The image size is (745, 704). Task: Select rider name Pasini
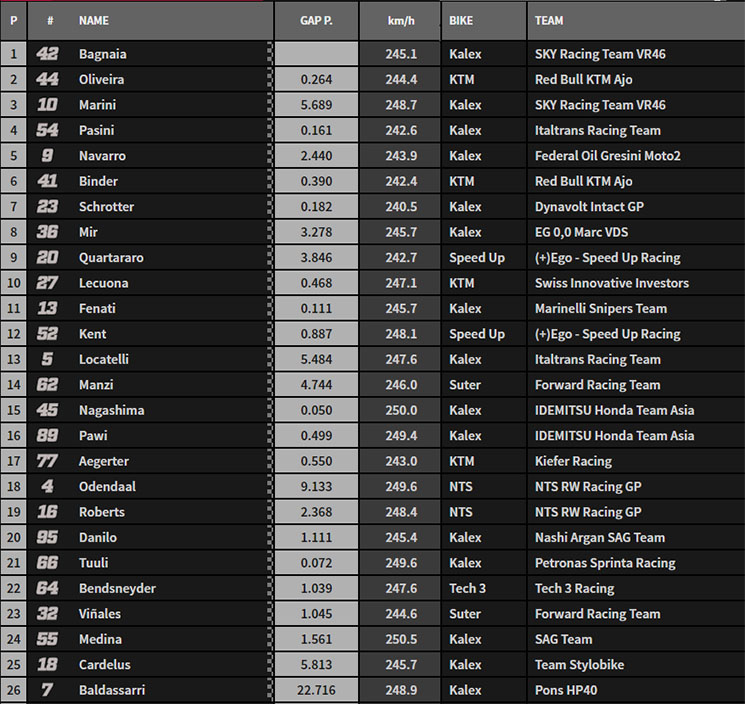(96, 130)
